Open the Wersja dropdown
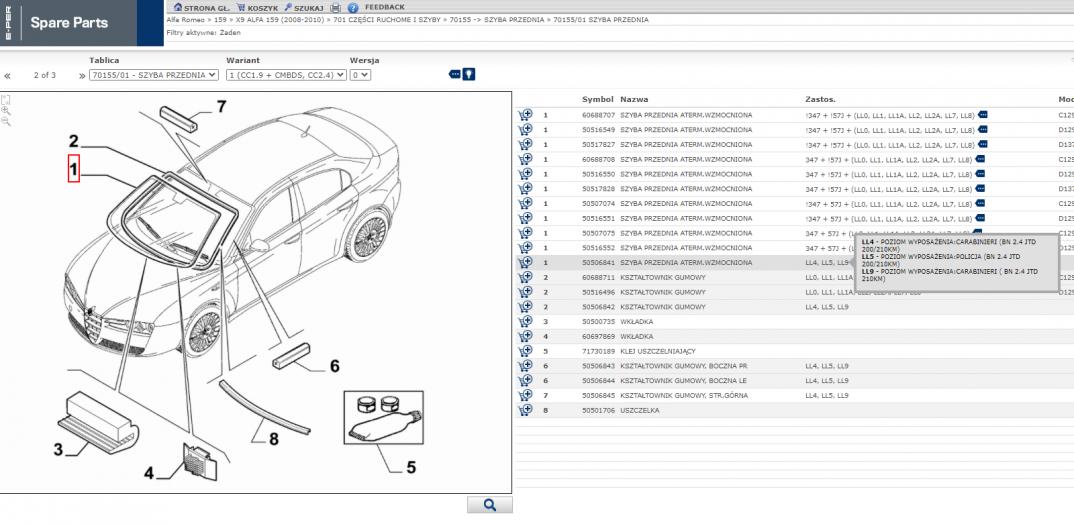1074x524 pixels. pyautogui.click(x=360, y=75)
